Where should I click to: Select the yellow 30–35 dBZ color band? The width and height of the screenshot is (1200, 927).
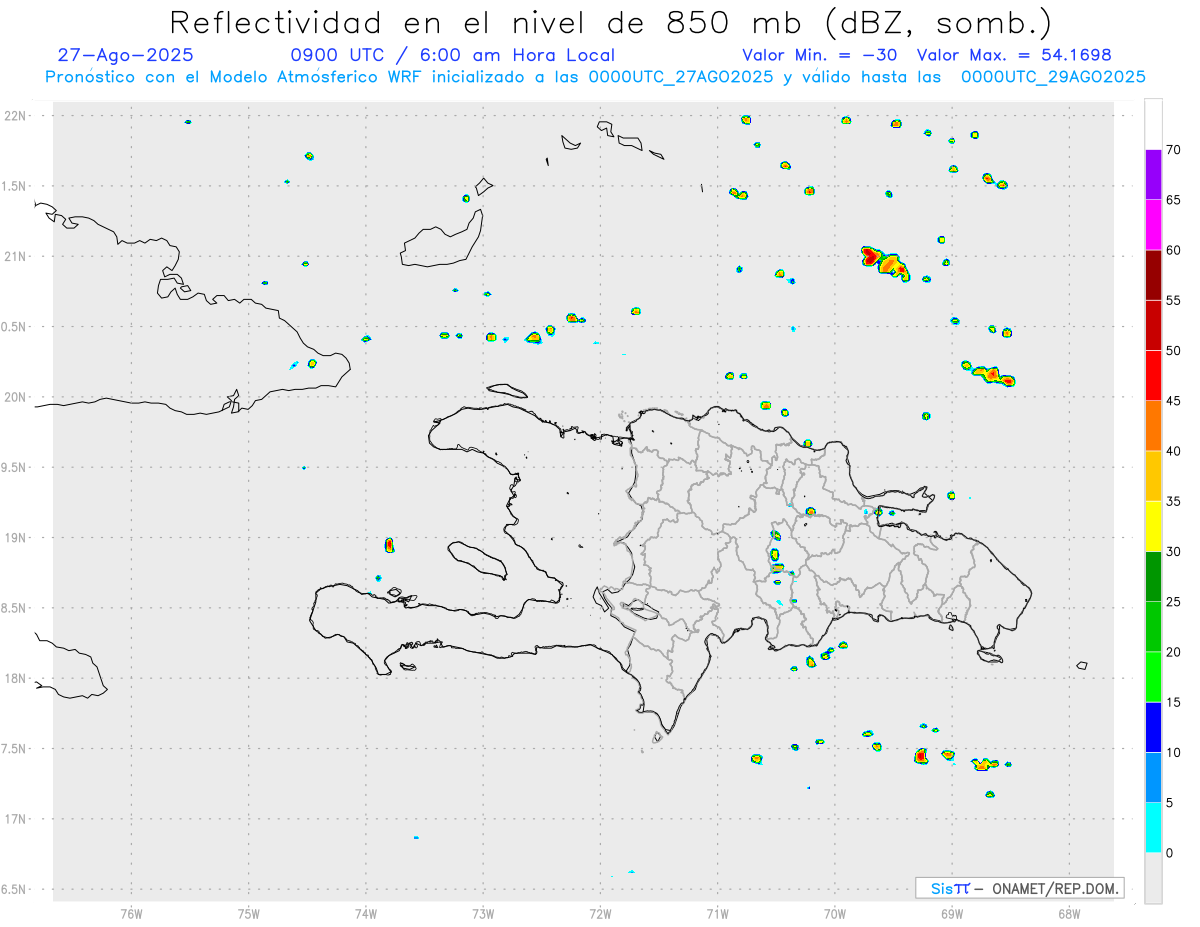click(x=1153, y=527)
